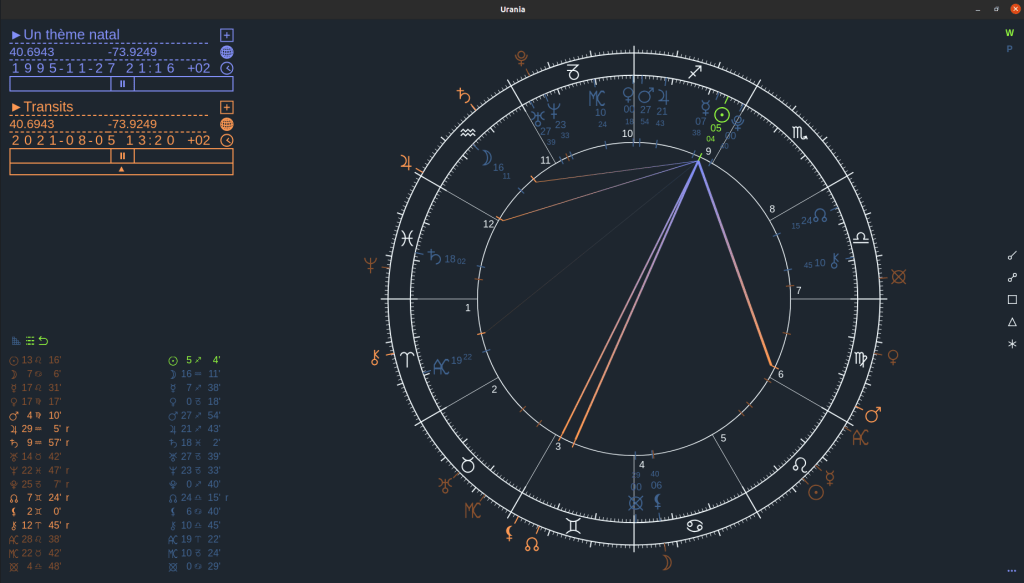Collapse the Transits section arrow
1024x583 pixels.
16,107
